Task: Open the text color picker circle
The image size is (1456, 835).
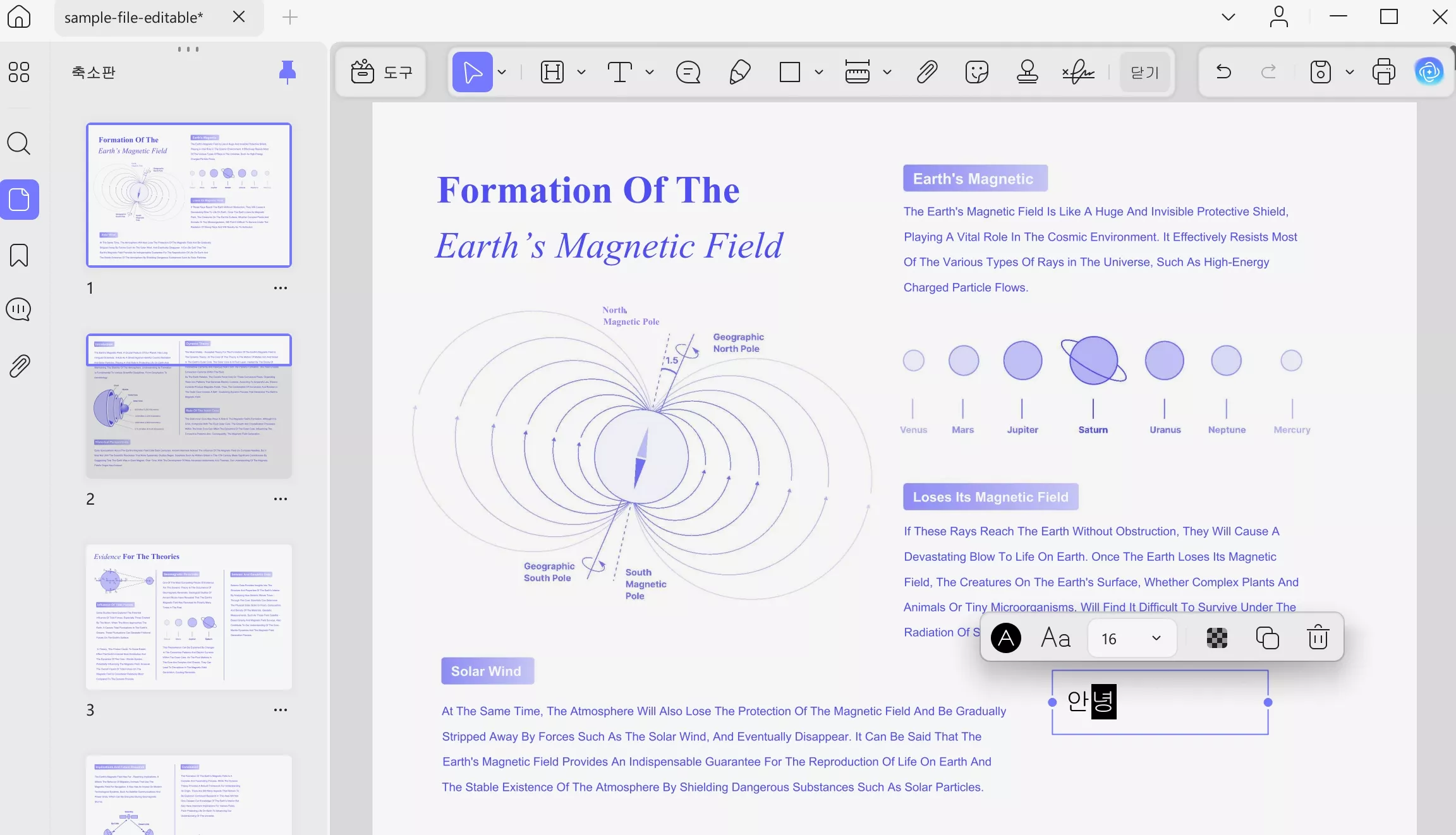Action: (1006, 638)
